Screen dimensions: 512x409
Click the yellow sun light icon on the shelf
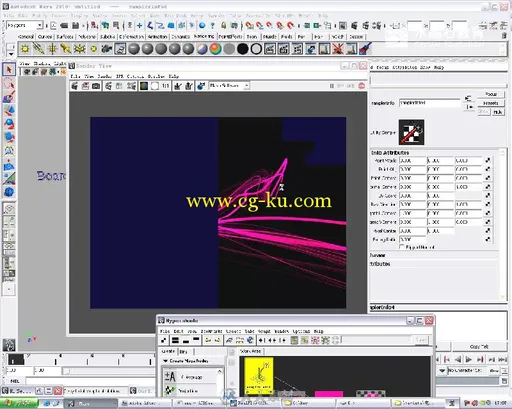pyautogui.click(x=25, y=49)
